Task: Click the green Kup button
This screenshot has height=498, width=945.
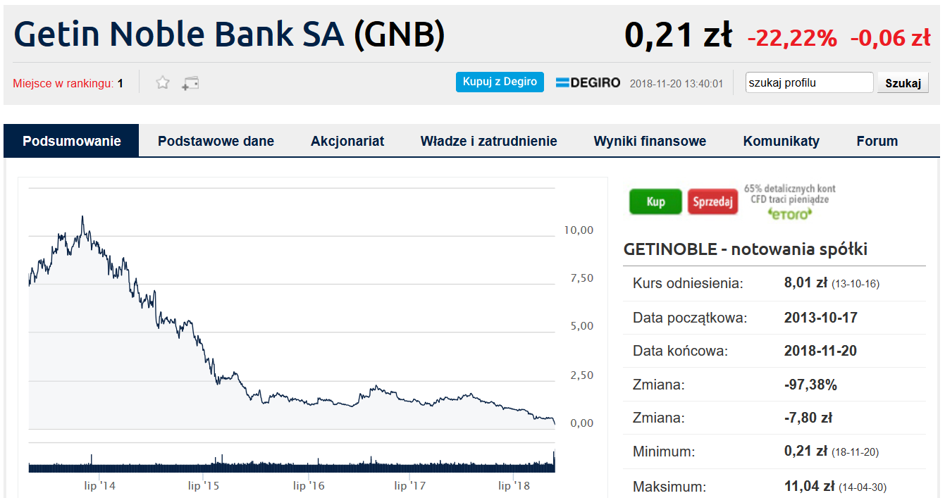Action: pyautogui.click(x=655, y=201)
